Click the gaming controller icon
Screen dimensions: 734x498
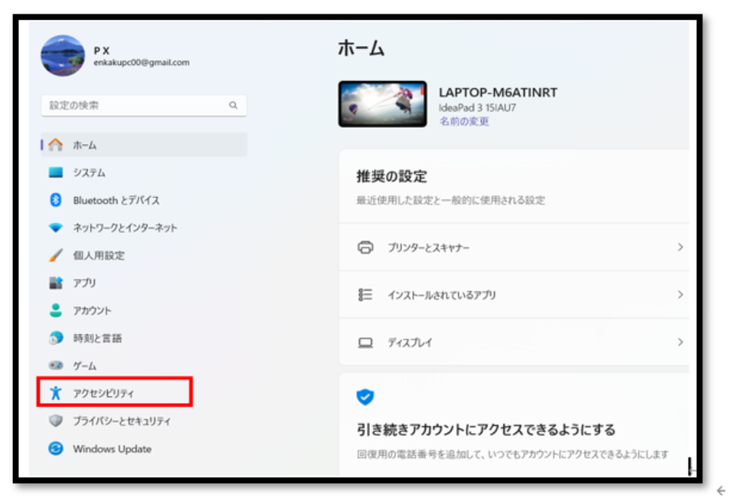56,365
